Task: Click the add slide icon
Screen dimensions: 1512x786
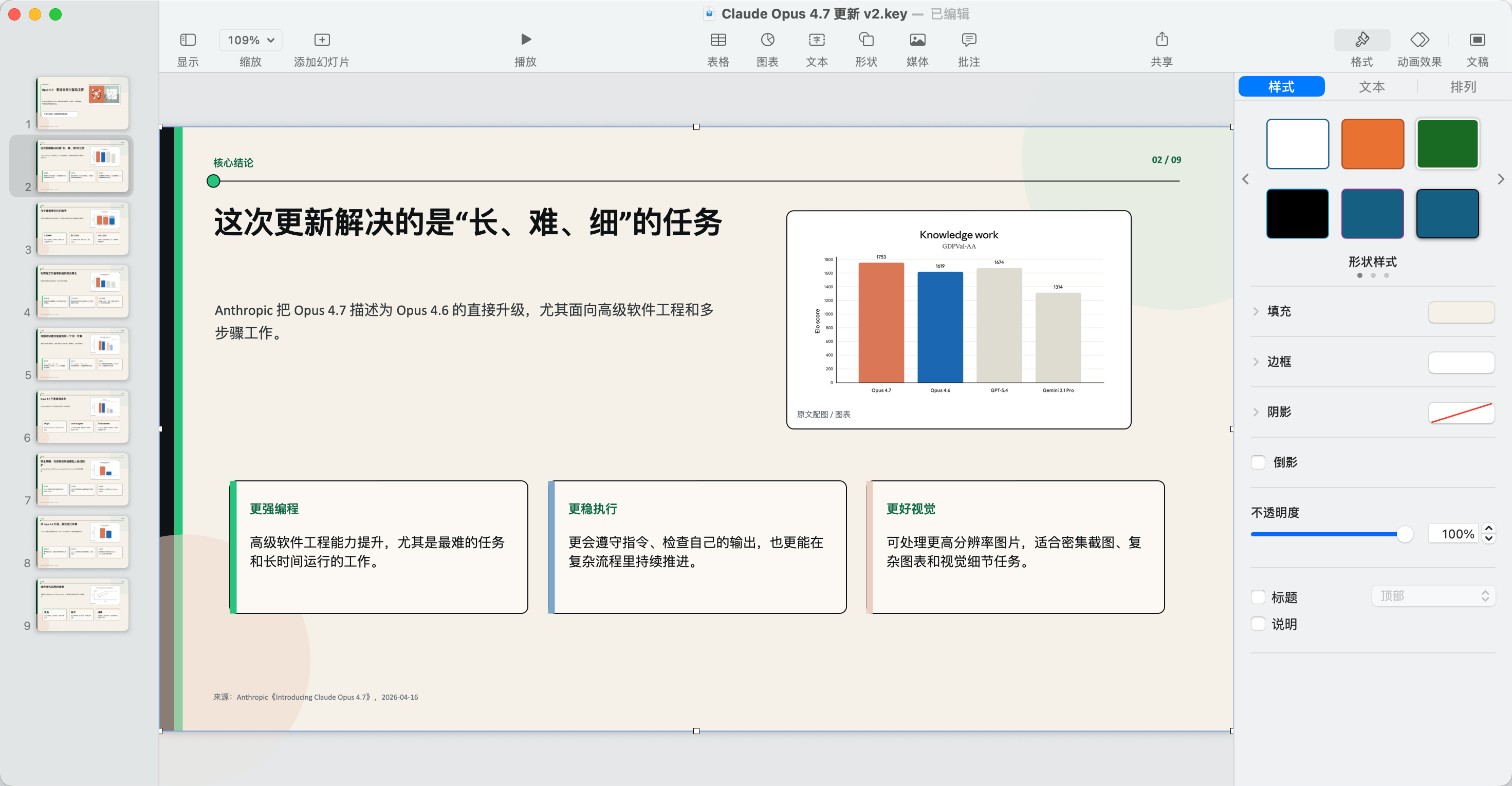Action: coord(322,39)
